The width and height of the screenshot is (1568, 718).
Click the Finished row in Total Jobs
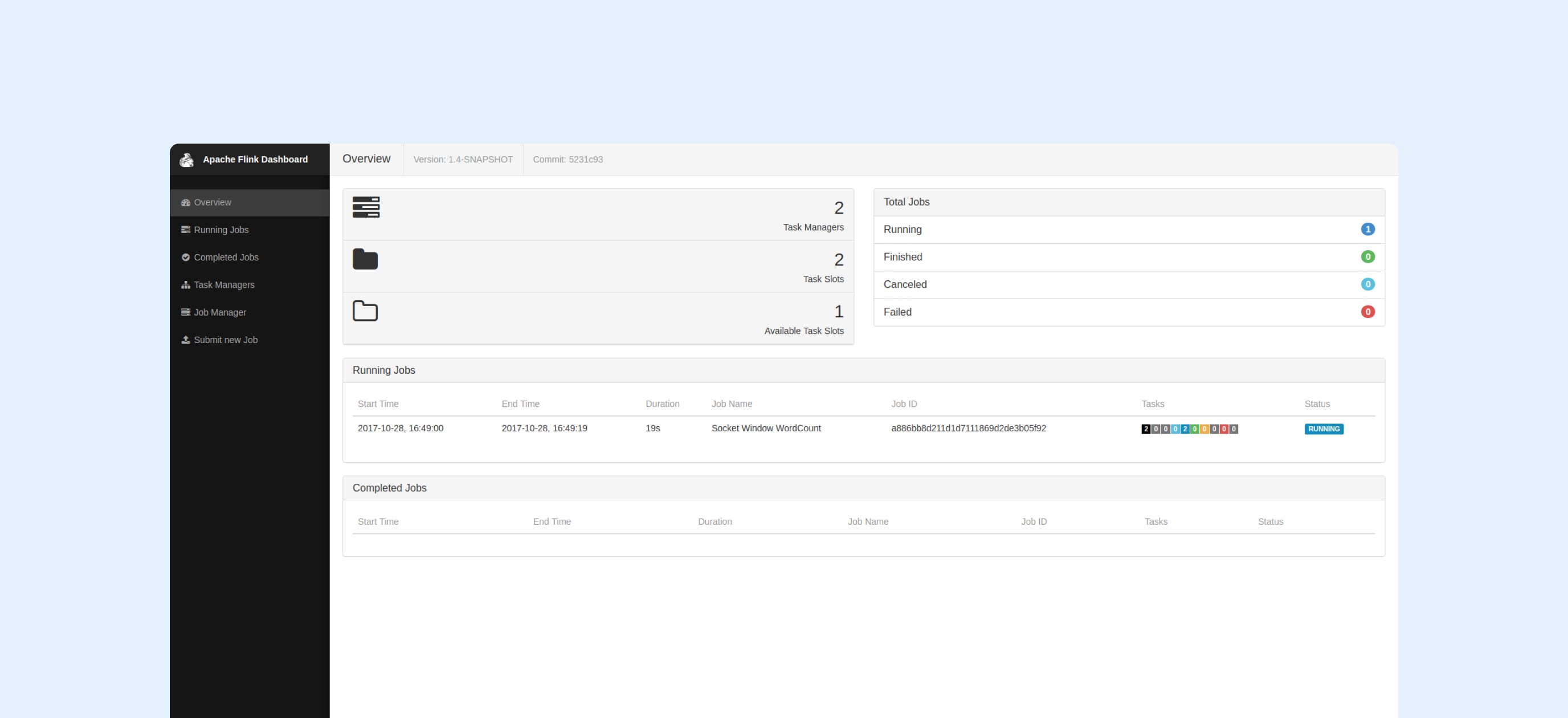(x=1129, y=257)
